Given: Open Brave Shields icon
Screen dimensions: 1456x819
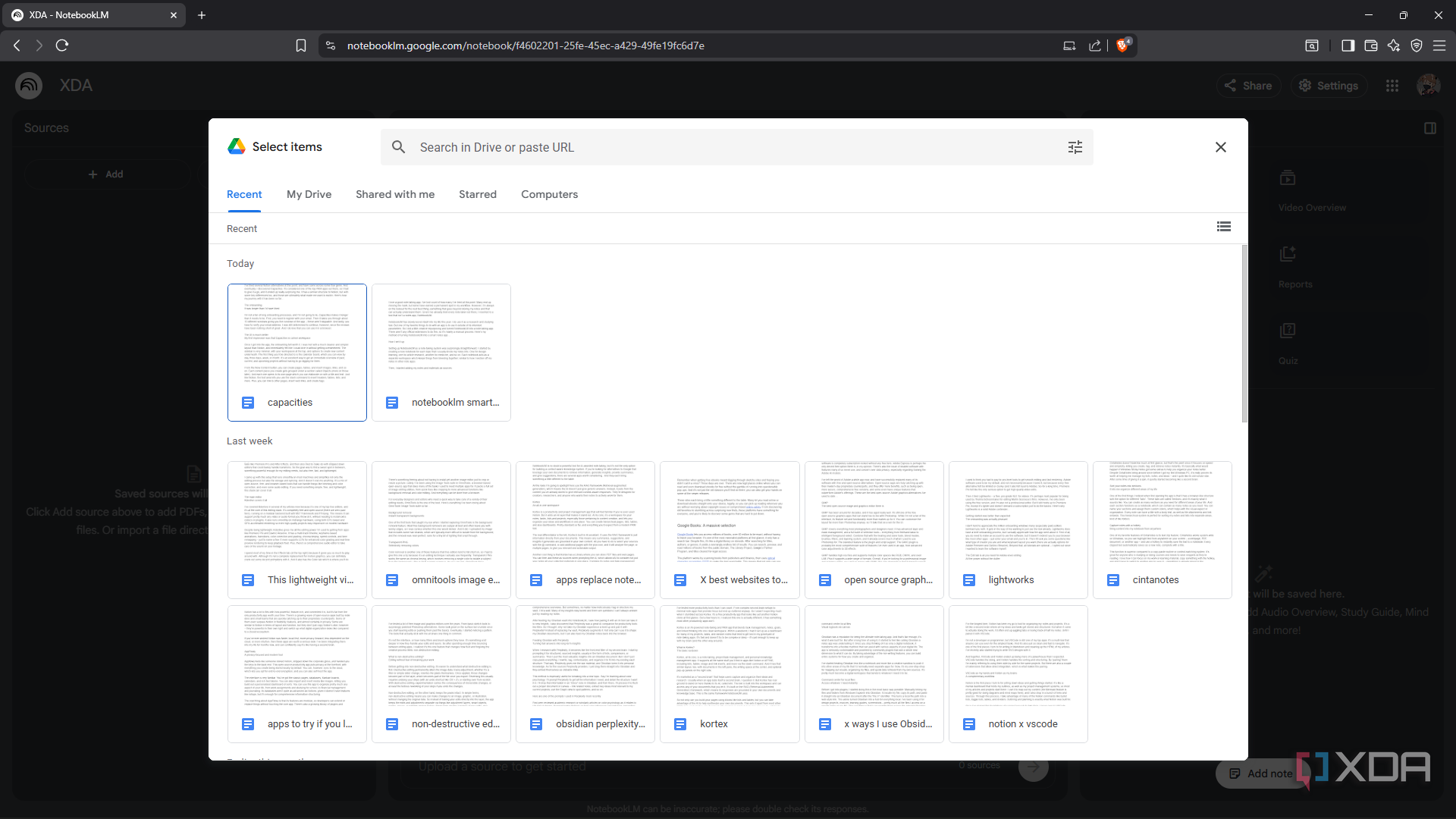Looking at the screenshot, I should [x=1123, y=45].
